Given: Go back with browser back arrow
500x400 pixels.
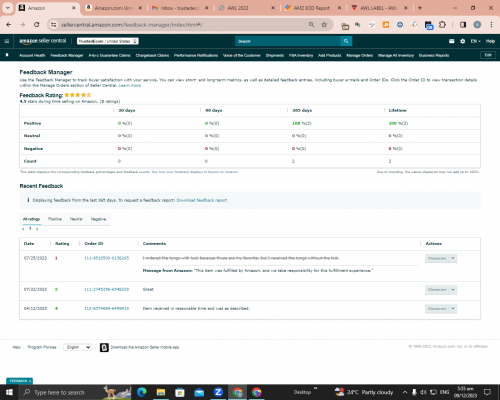Looking at the screenshot, I should [9, 25].
